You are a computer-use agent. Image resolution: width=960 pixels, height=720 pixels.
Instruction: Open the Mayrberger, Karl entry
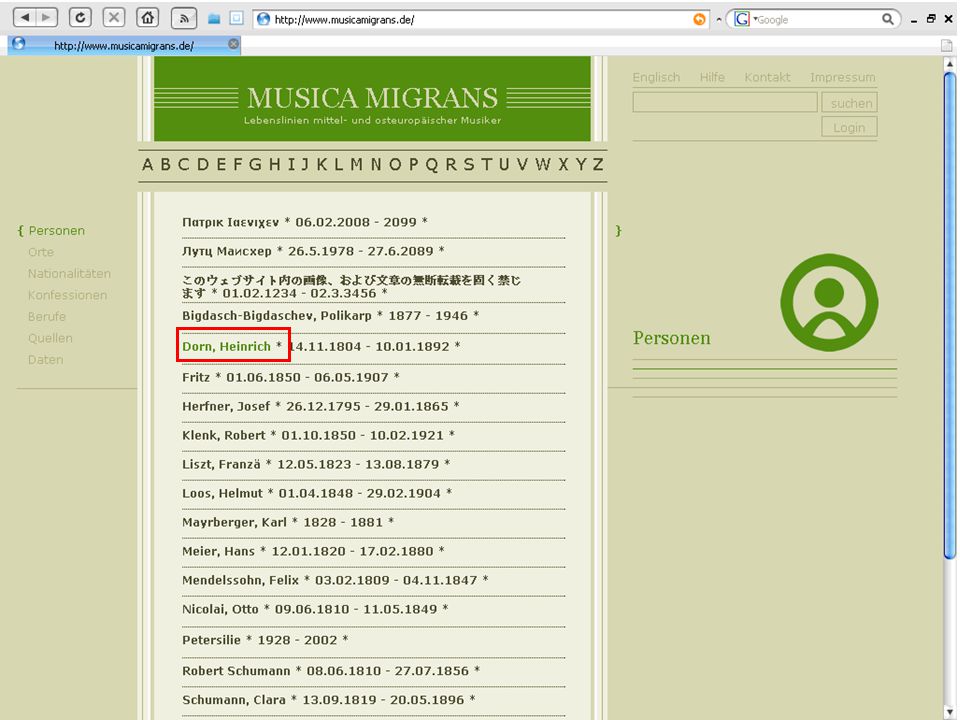(x=234, y=522)
